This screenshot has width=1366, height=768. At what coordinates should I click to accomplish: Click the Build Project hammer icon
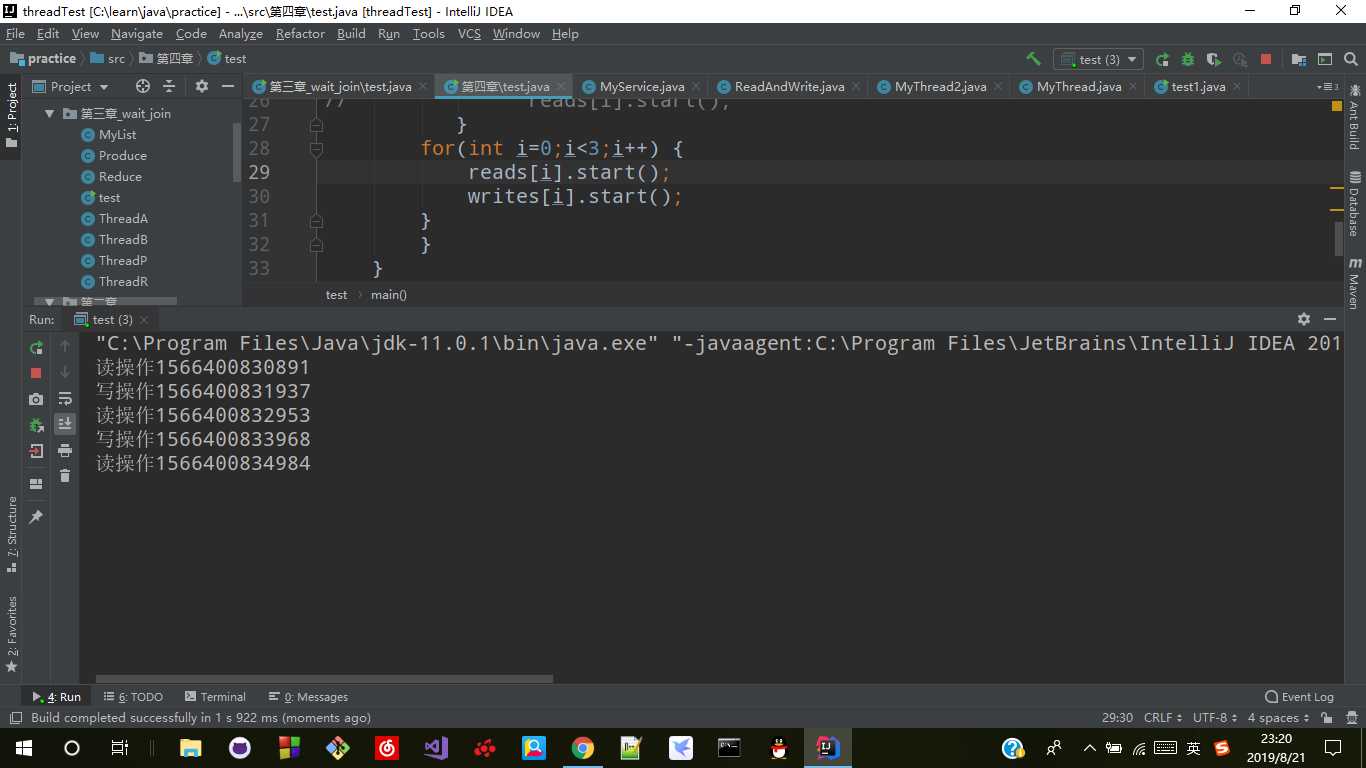(x=1034, y=59)
